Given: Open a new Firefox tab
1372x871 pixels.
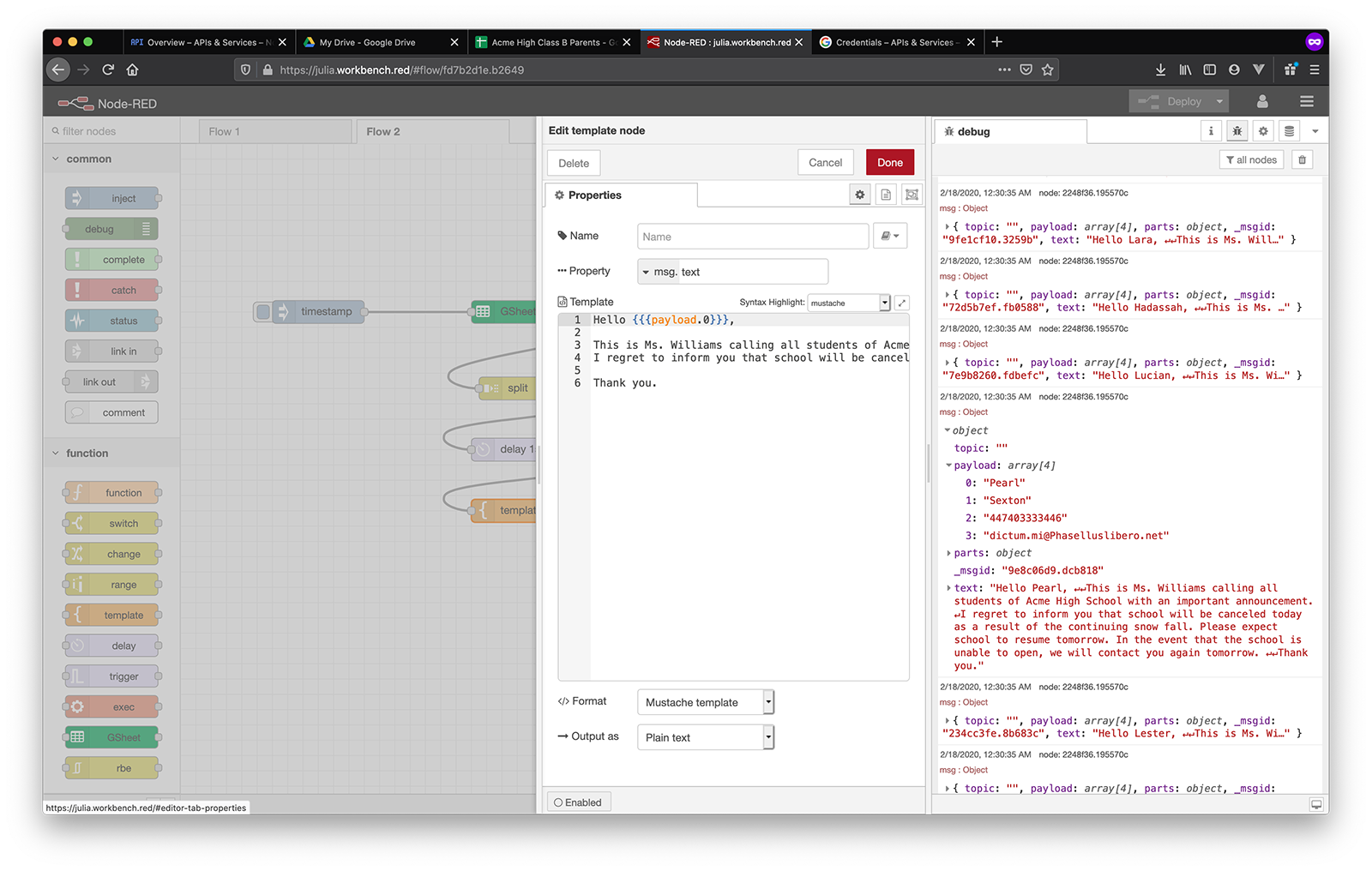Looking at the screenshot, I should (x=996, y=41).
